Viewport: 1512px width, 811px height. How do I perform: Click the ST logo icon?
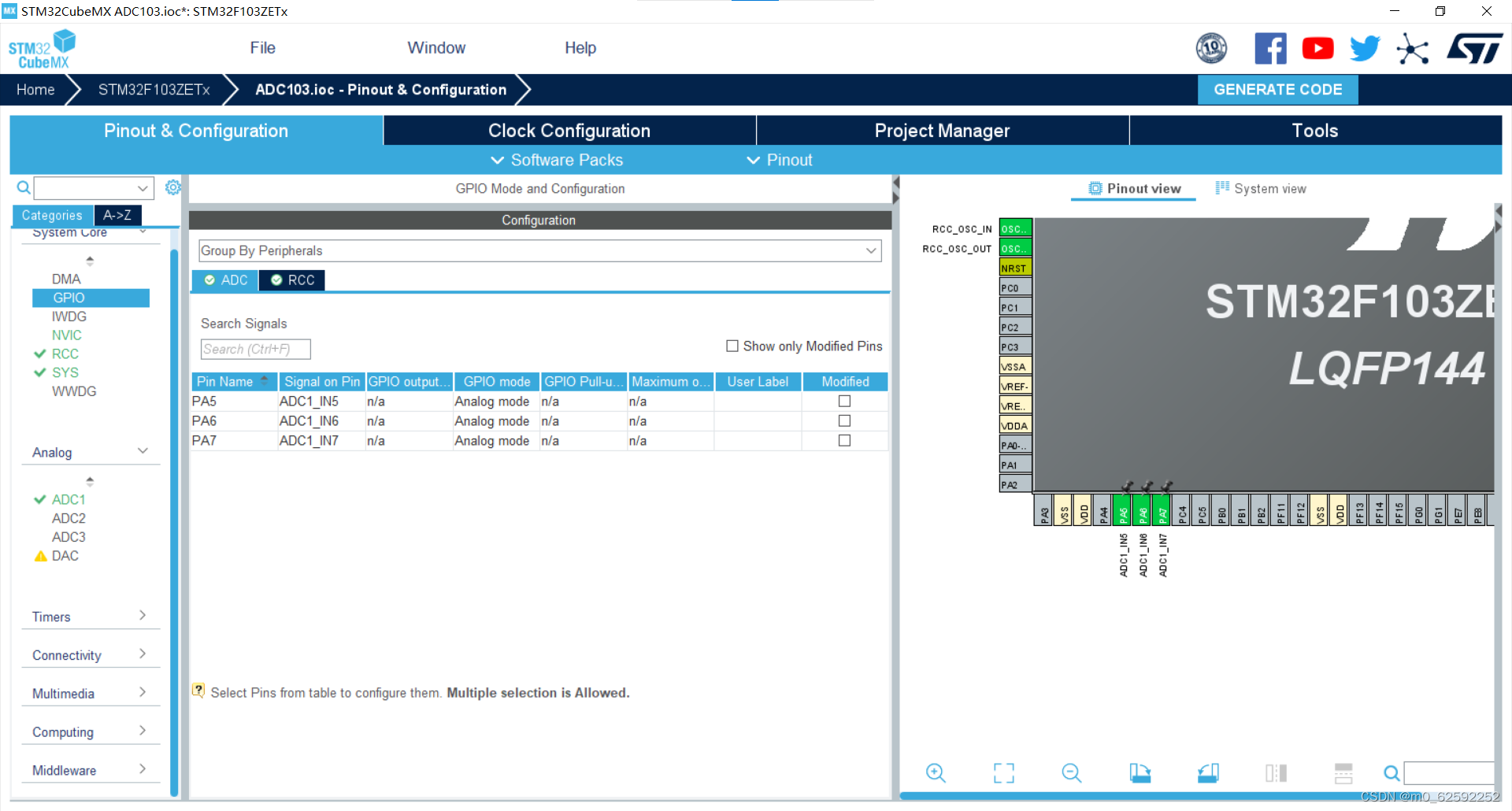point(1474,49)
